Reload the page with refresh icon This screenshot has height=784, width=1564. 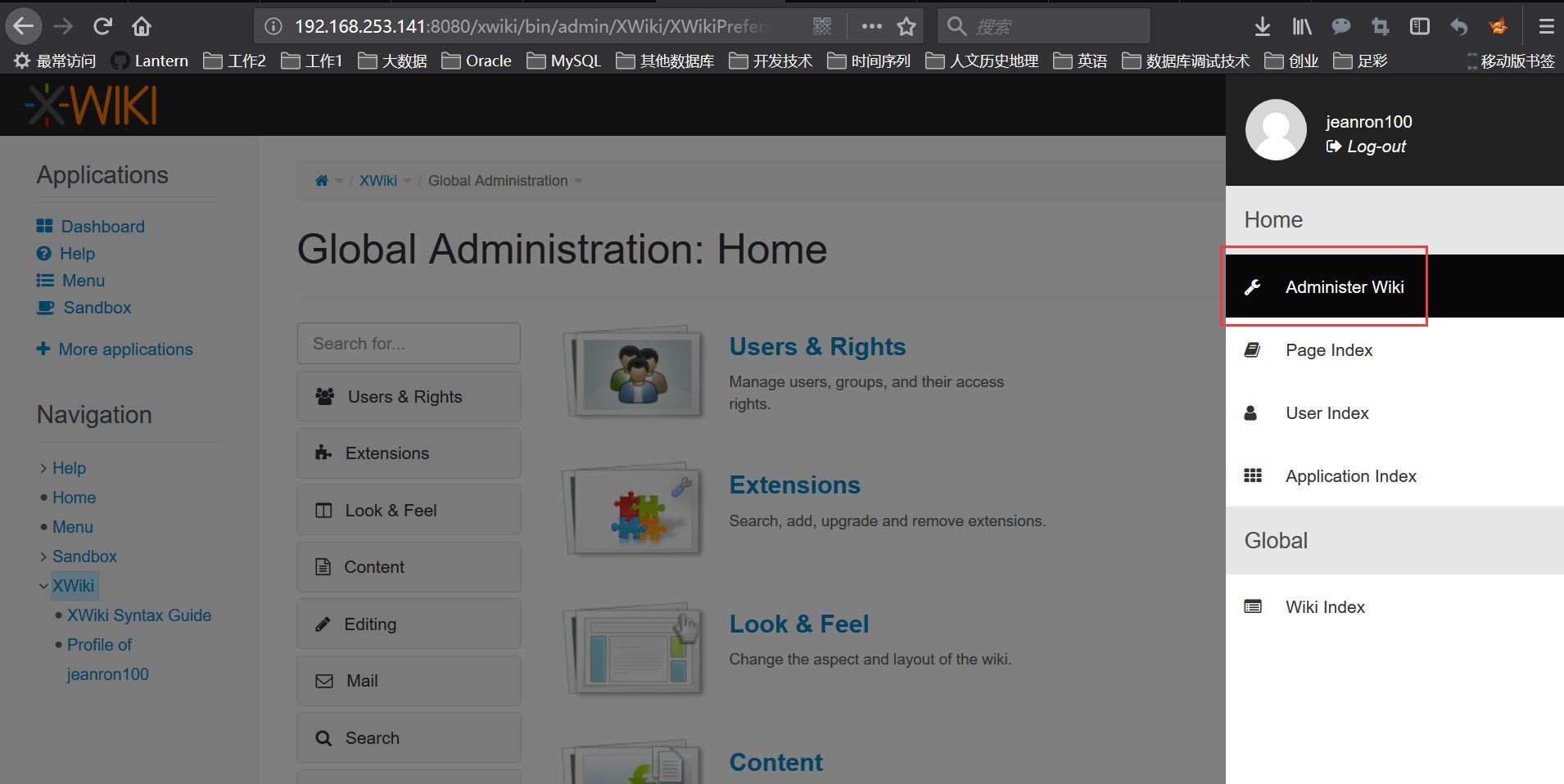click(102, 26)
